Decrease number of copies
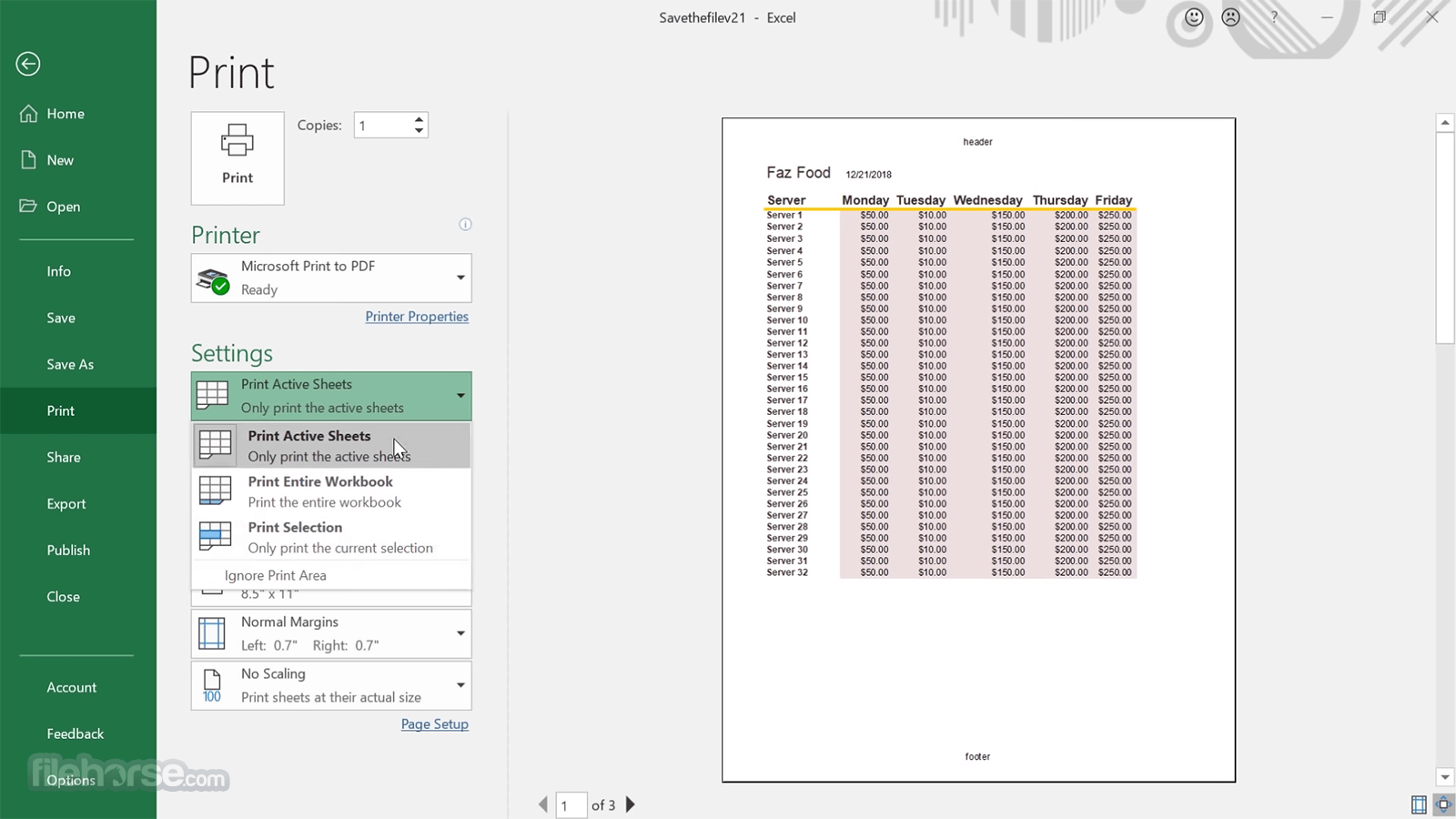The height and width of the screenshot is (819, 1456). tap(419, 131)
